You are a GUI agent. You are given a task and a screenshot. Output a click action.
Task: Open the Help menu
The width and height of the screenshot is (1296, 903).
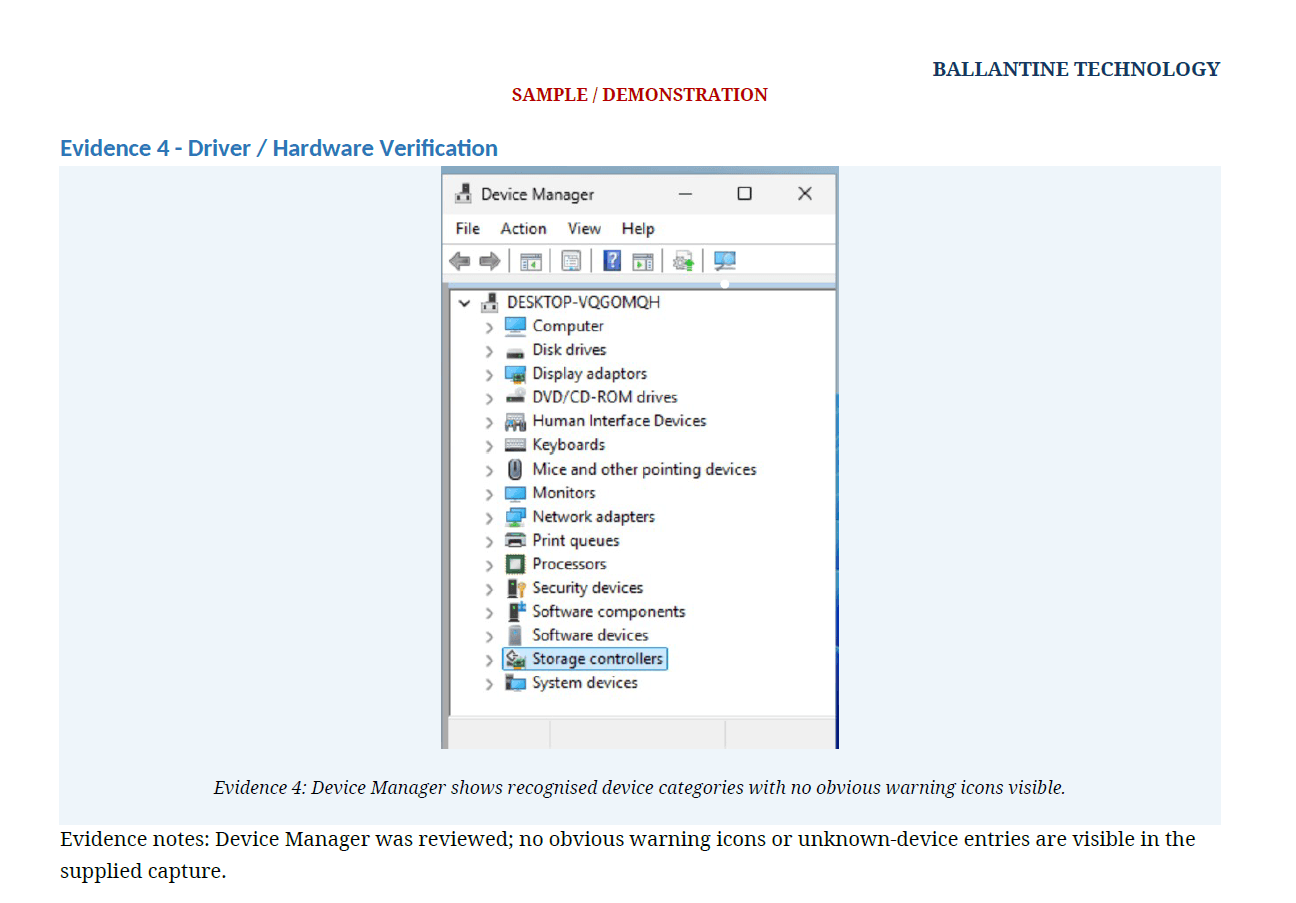tap(637, 228)
